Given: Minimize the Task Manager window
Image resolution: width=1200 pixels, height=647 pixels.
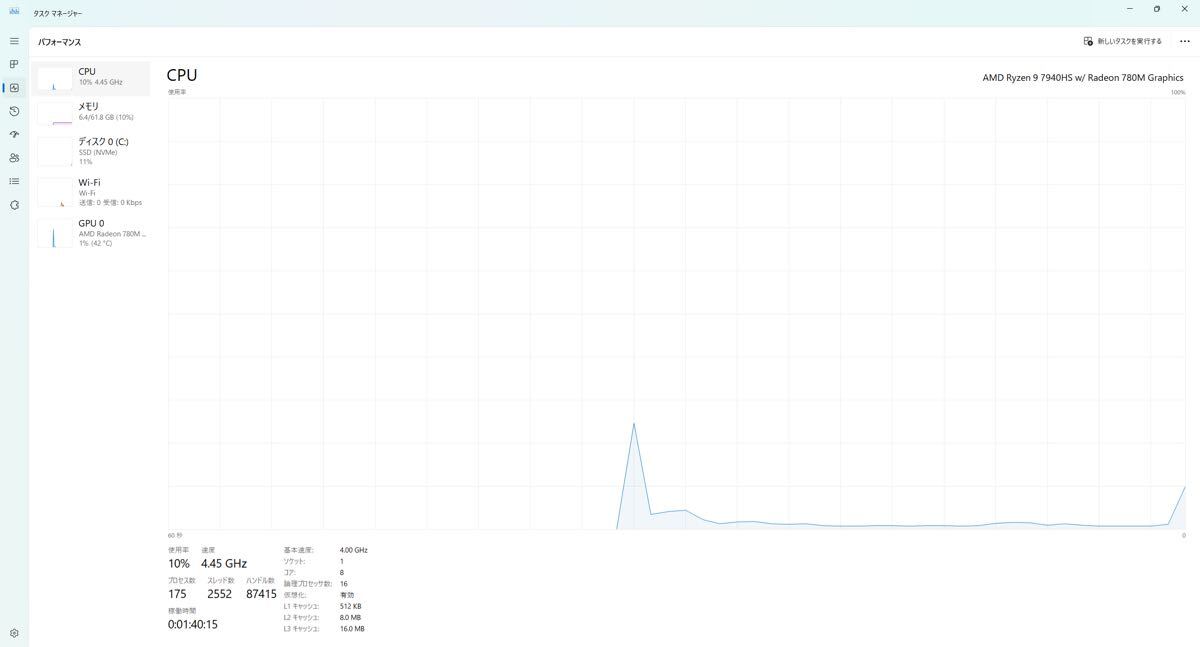Looking at the screenshot, I should tap(1129, 9).
